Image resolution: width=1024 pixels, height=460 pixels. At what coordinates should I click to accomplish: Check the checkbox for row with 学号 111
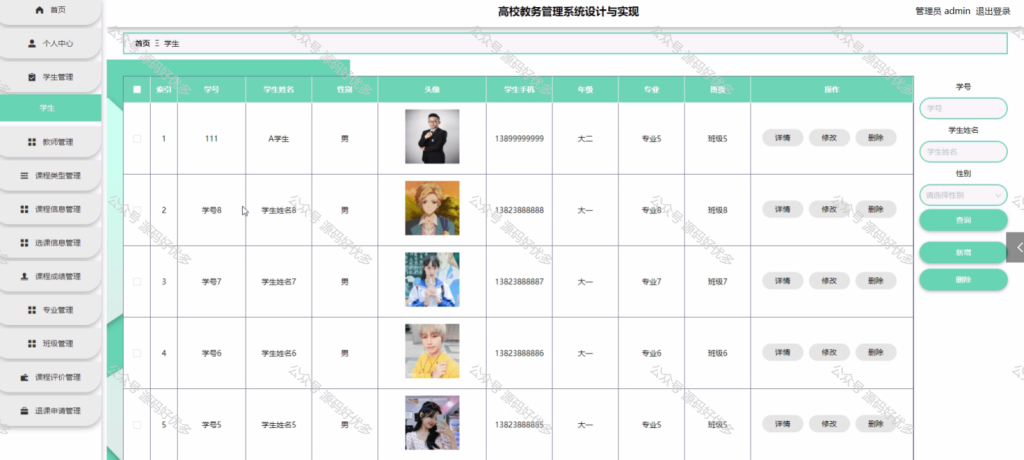(137, 139)
